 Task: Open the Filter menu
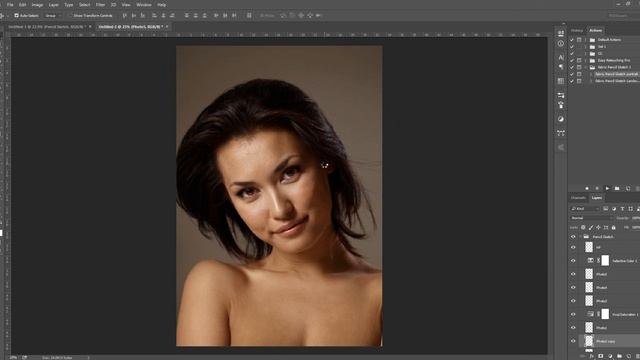pyautogui.click(x=100, y=5)
